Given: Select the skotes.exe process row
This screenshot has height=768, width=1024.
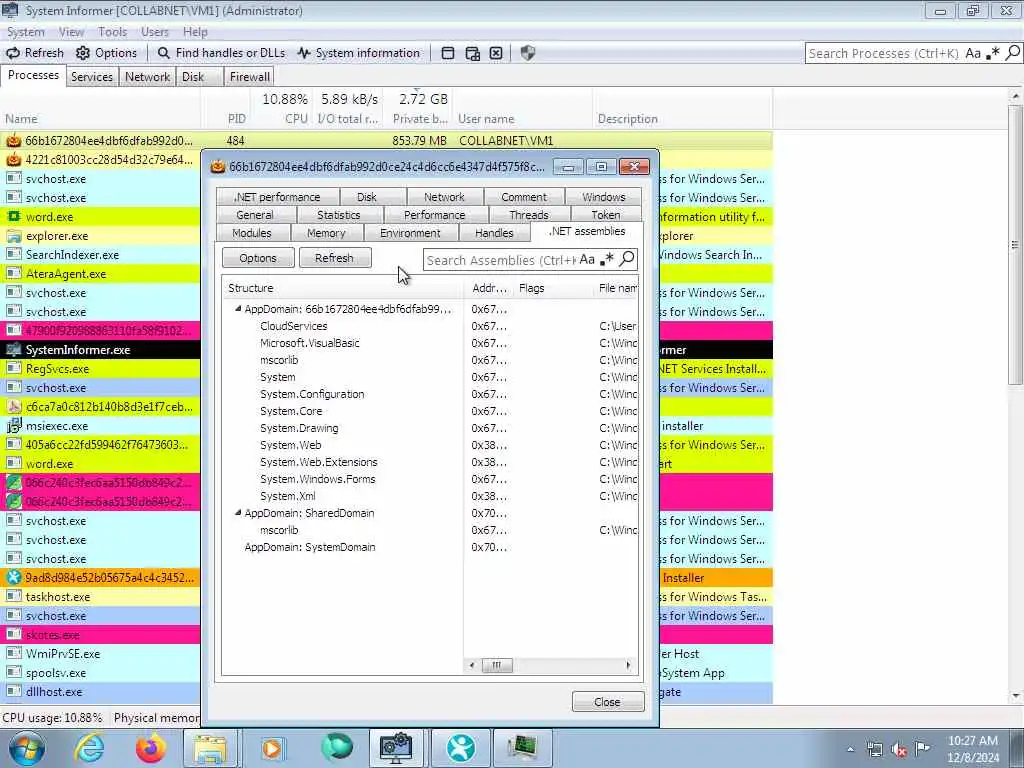Looking at the screenshot, I should click(101, 635).
